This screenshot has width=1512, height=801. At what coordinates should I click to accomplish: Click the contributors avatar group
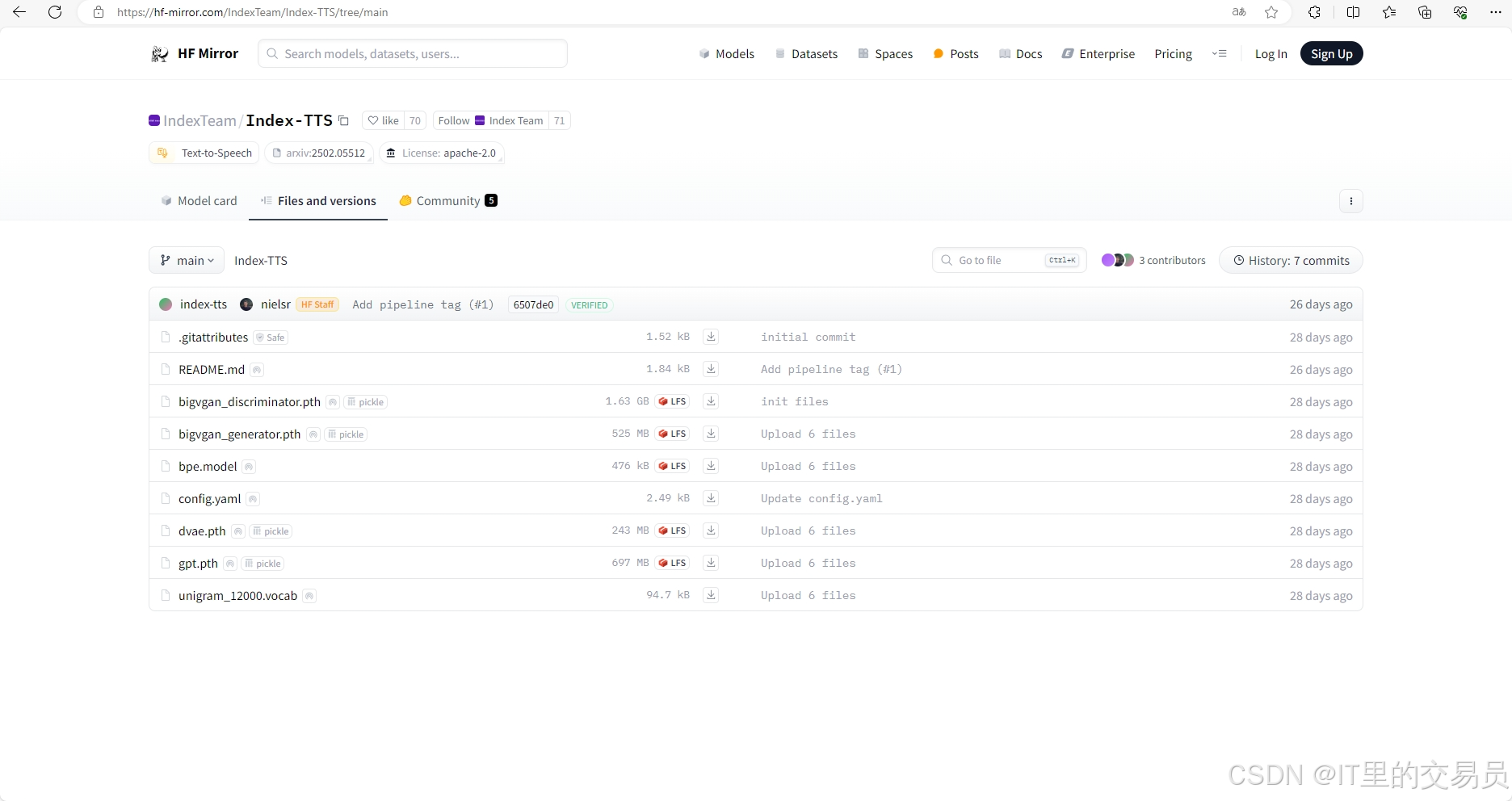[x=1118, y=260]
